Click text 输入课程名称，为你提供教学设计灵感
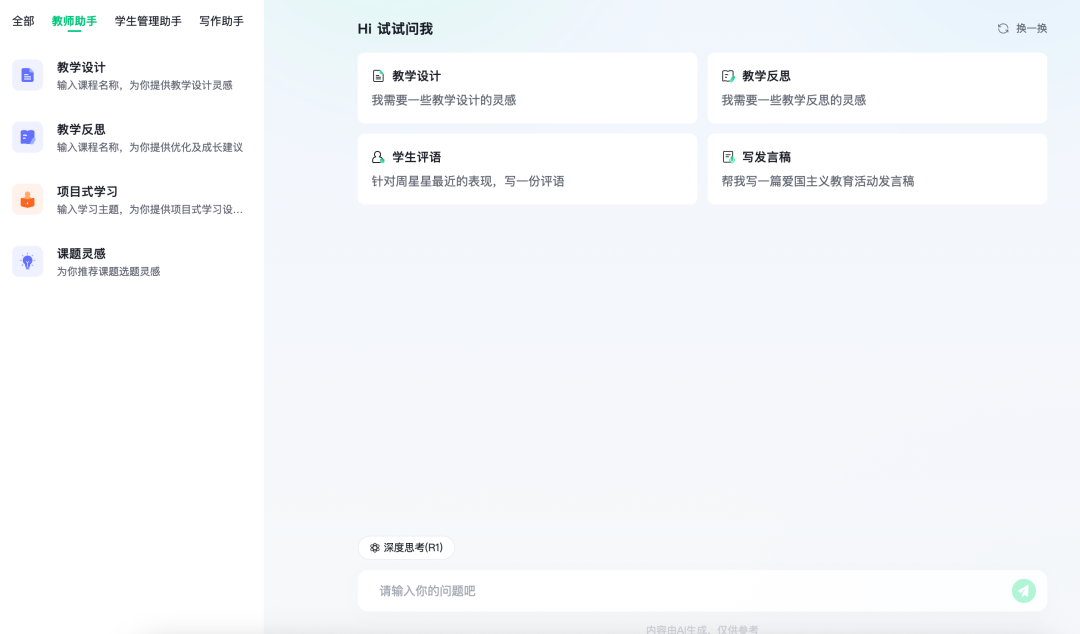Viewport: 1080px width, 634px height. (145, 85)
